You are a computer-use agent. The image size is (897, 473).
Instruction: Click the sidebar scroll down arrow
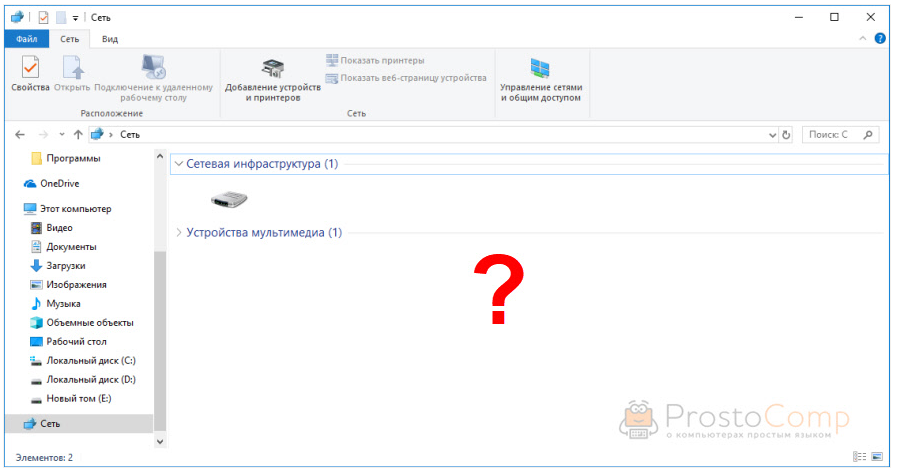pyautogui.click(x=160, y=442)
